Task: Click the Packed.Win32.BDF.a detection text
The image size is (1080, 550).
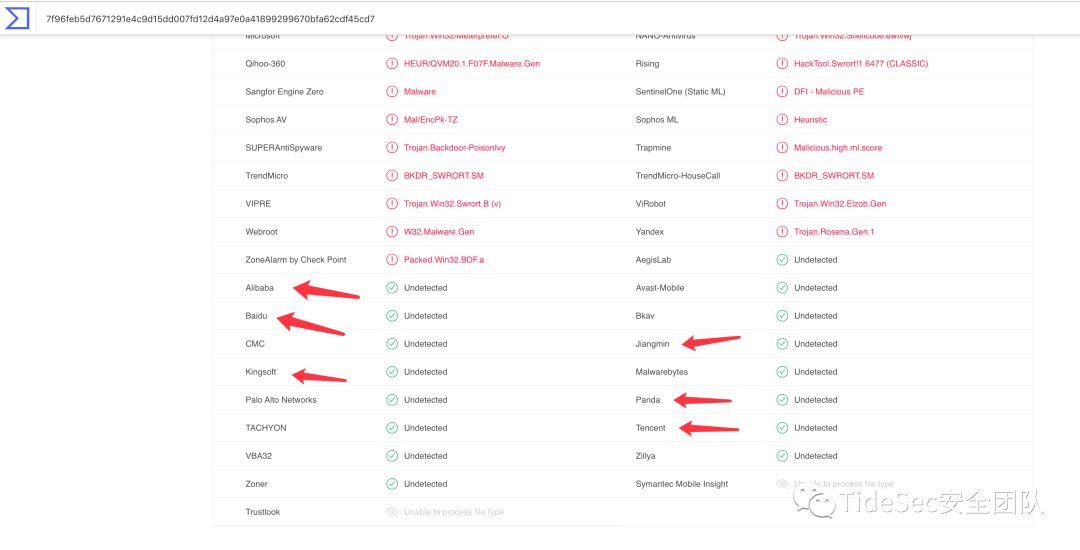Action: (444, 260)
